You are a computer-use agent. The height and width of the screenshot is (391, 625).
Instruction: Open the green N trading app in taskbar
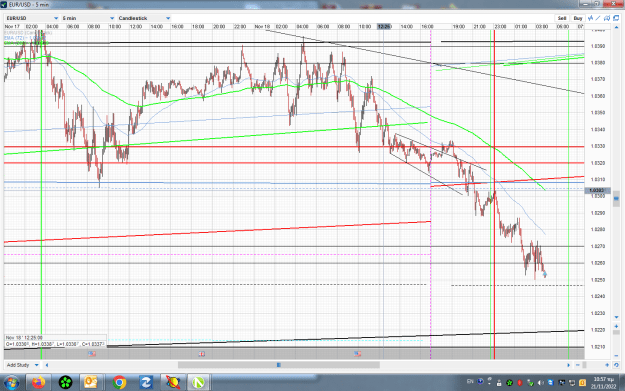coord(198,383)
